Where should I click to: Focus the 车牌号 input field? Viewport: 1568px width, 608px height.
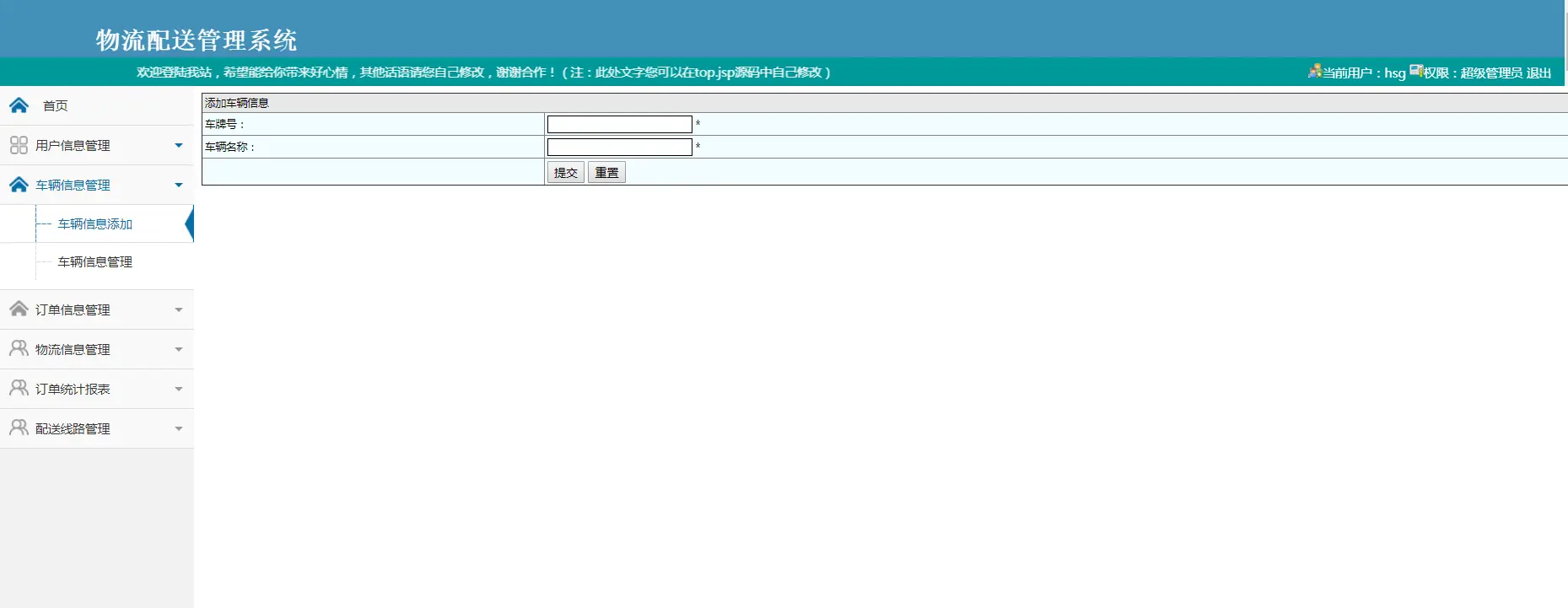point(620,124)
